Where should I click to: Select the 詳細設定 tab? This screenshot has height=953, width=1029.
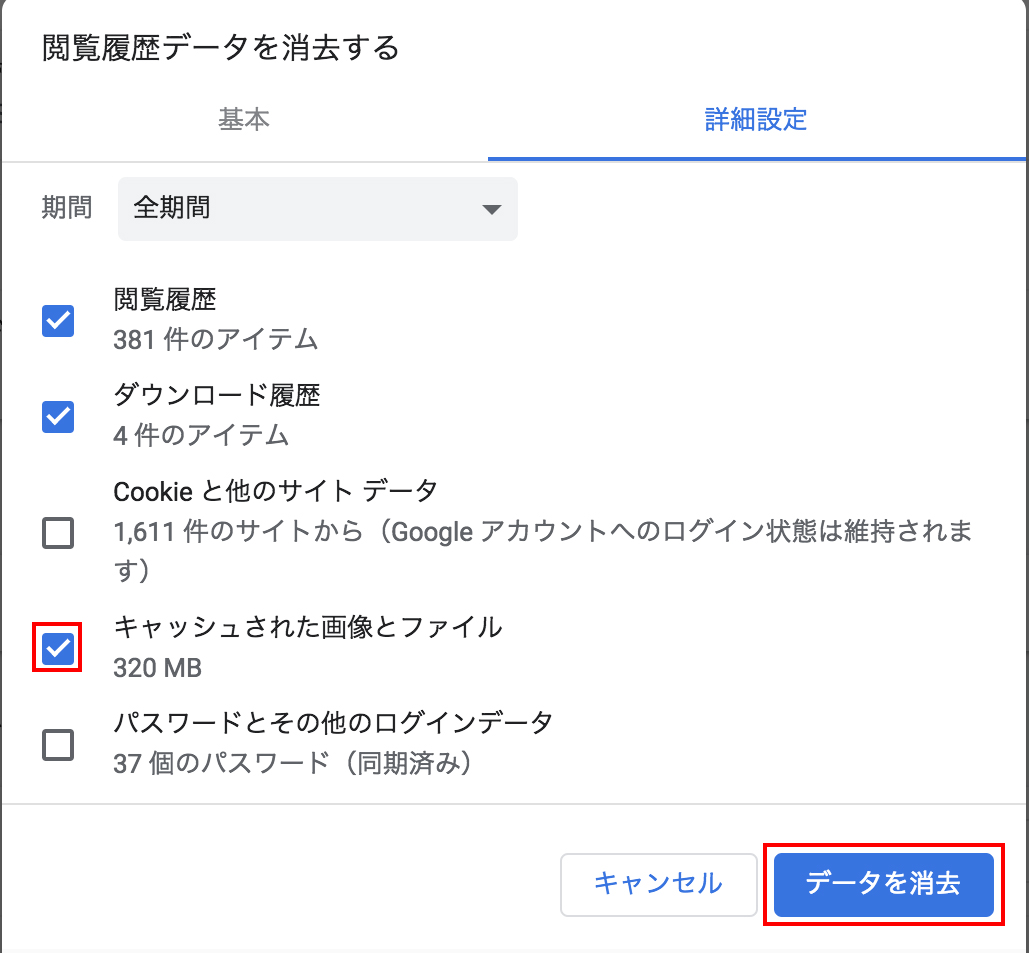[x=756, y=120]
